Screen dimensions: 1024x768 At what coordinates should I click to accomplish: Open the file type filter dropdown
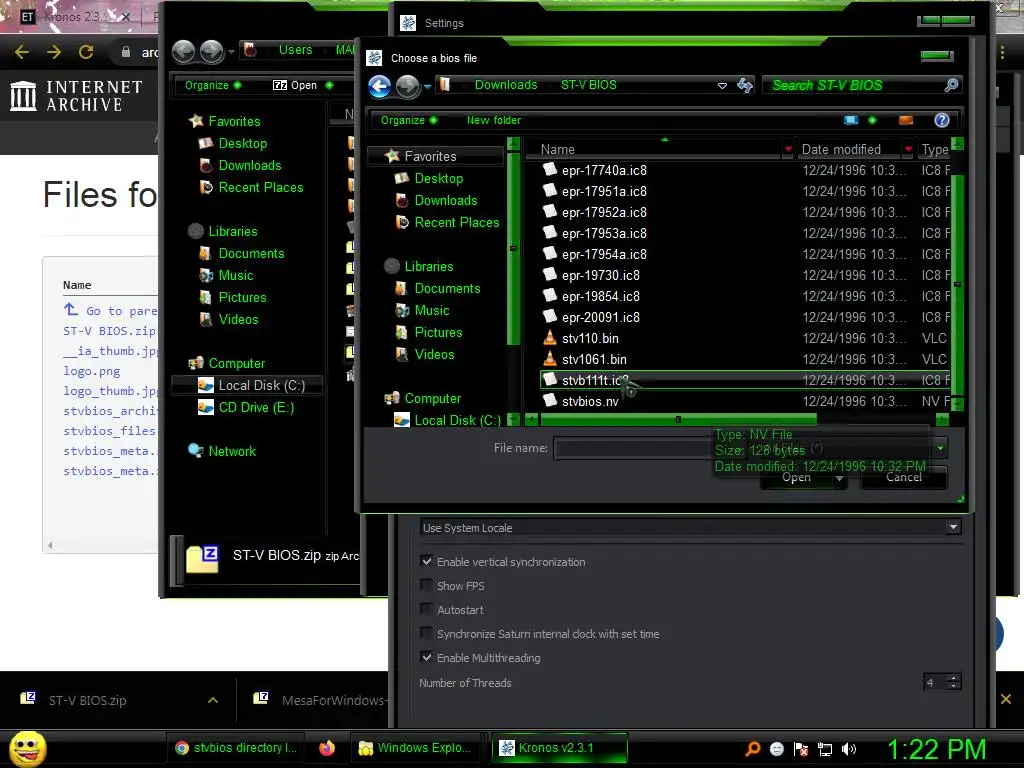[940, 448]
